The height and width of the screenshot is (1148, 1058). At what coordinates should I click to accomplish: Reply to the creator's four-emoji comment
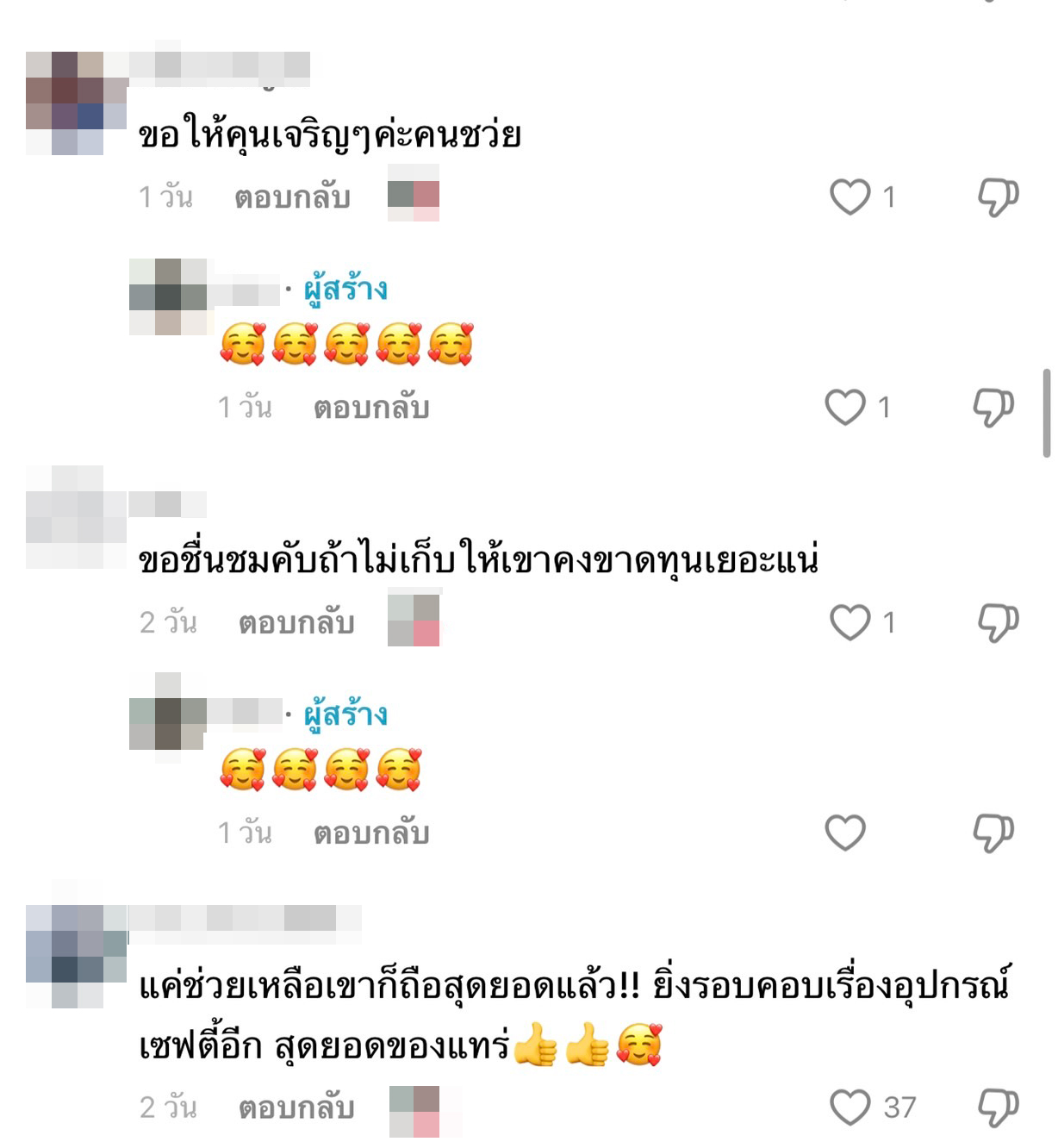tap(371, 833)
